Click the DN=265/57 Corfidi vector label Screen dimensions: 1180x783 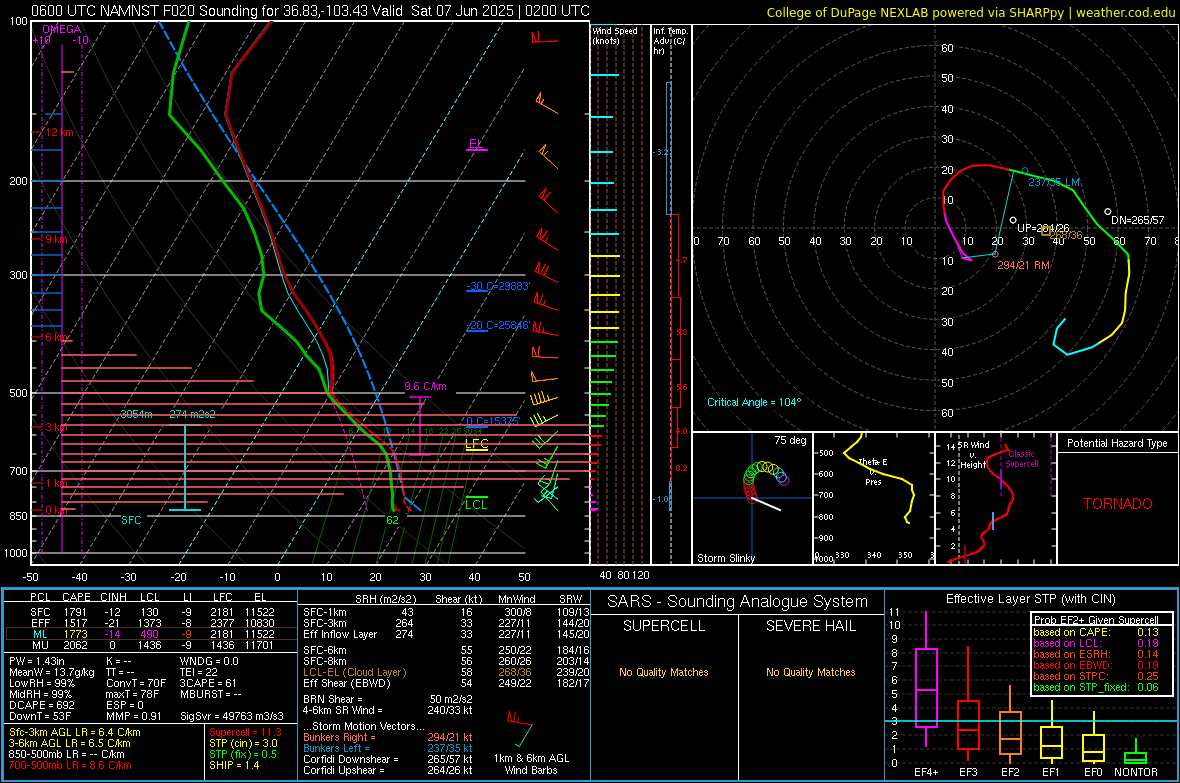(1138, 220)
